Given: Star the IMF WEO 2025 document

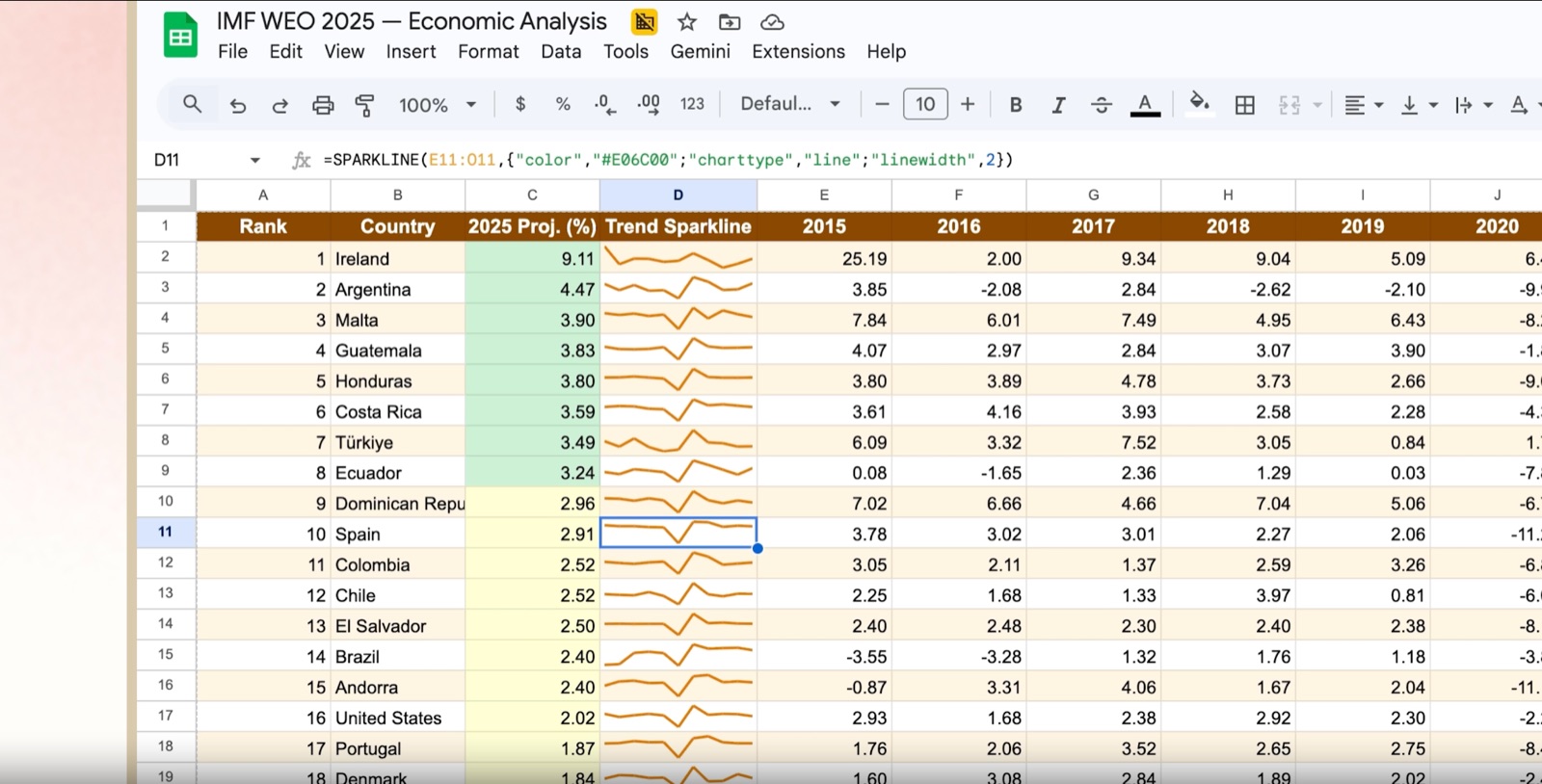Looking at the screenshot, I should click(686, 21).
